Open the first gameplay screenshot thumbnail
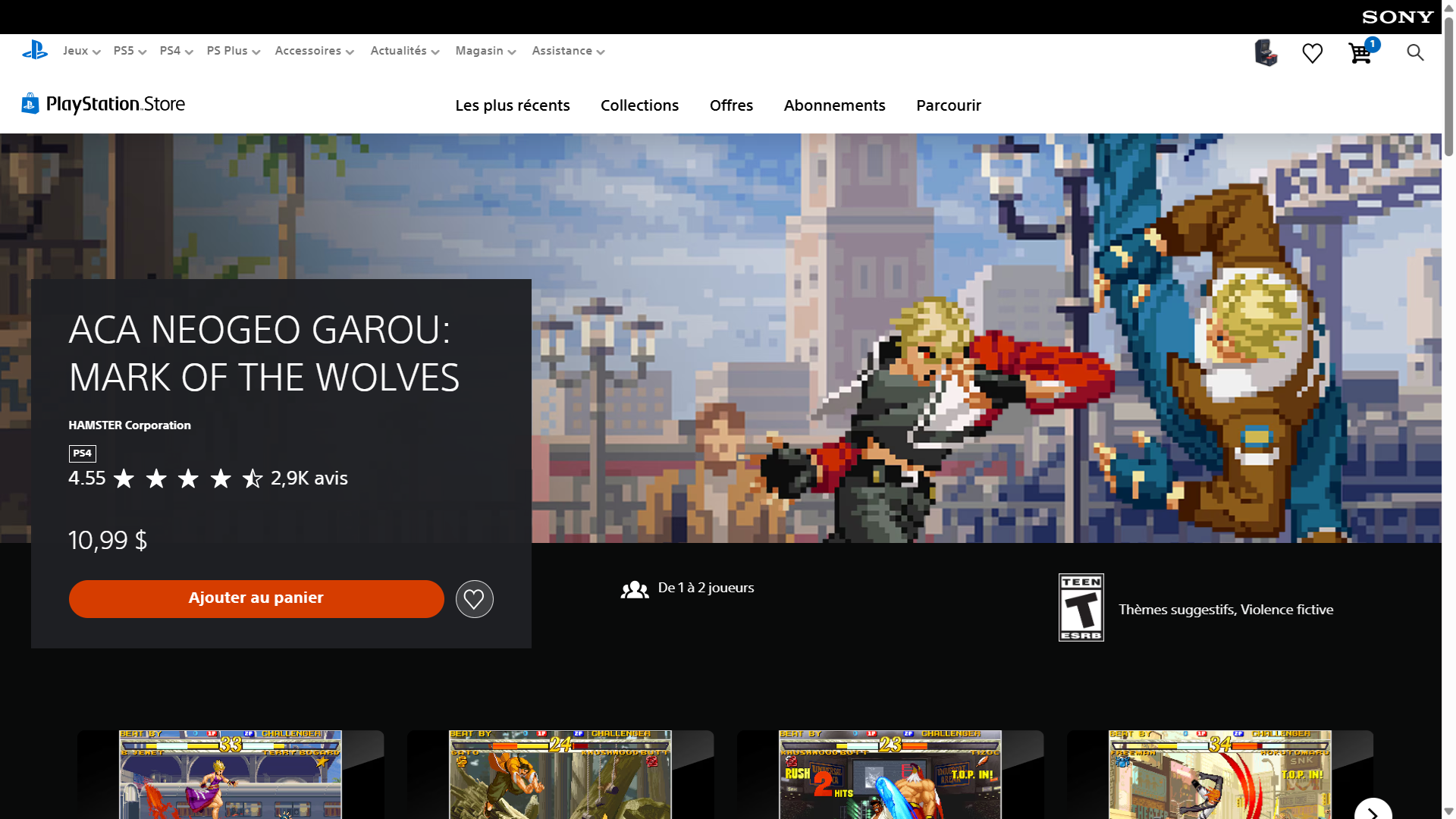This screenshot has height=819, width=1456. [231, 774]
